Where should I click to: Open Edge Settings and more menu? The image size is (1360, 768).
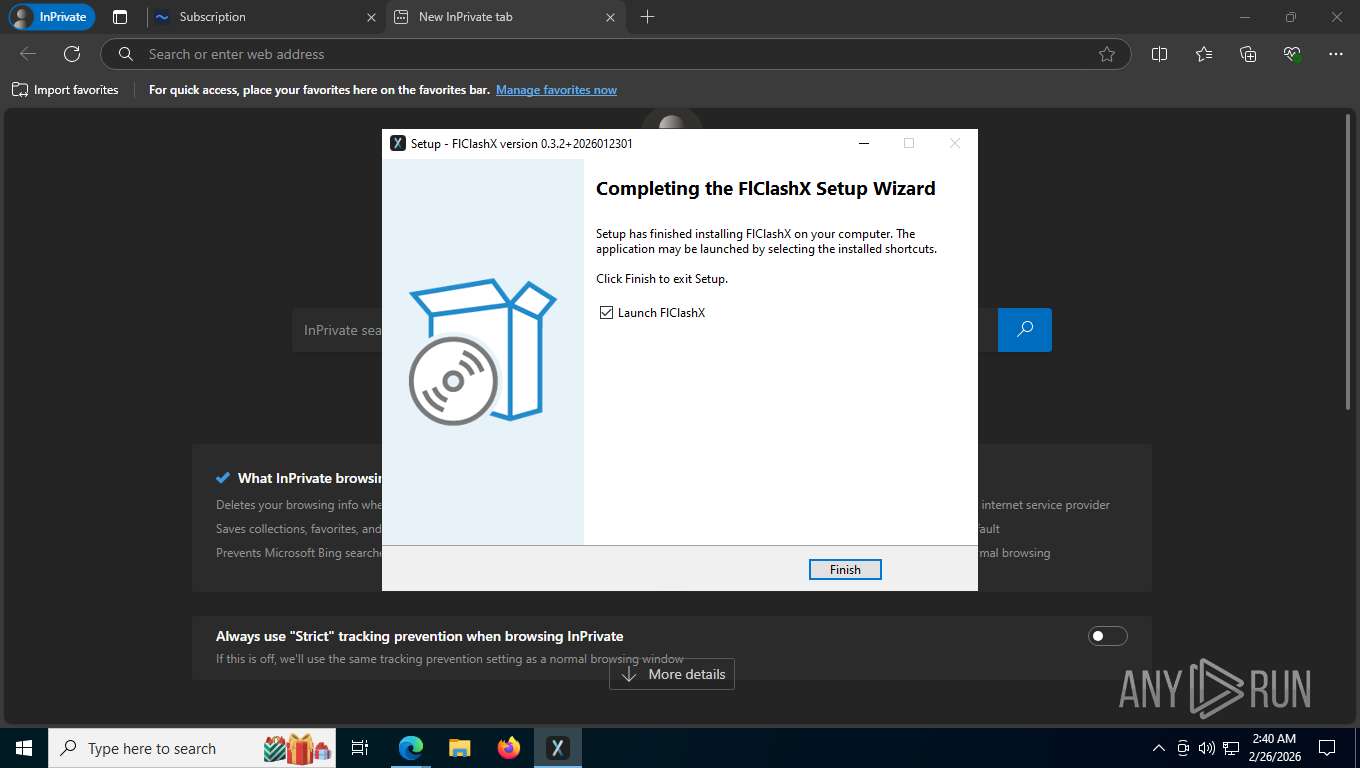(1336, 54)
